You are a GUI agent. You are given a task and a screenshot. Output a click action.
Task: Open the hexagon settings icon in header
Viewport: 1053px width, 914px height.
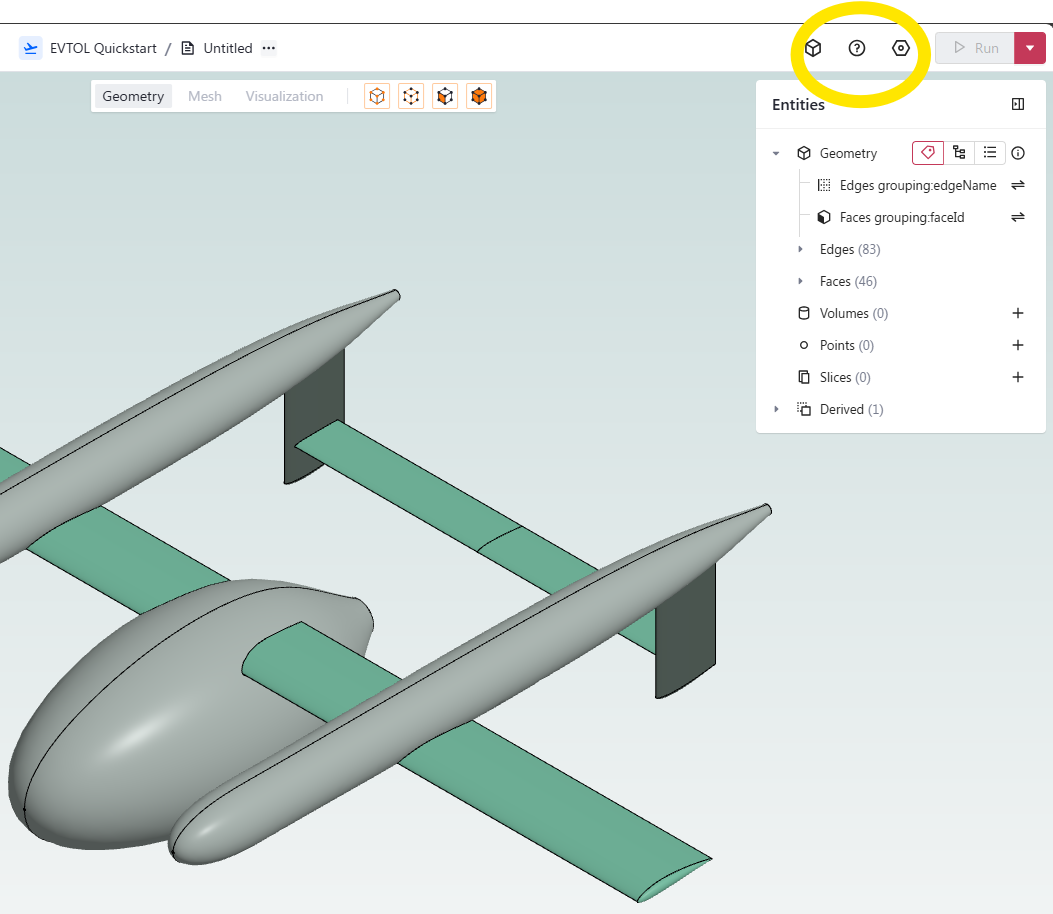click(901, 48)
